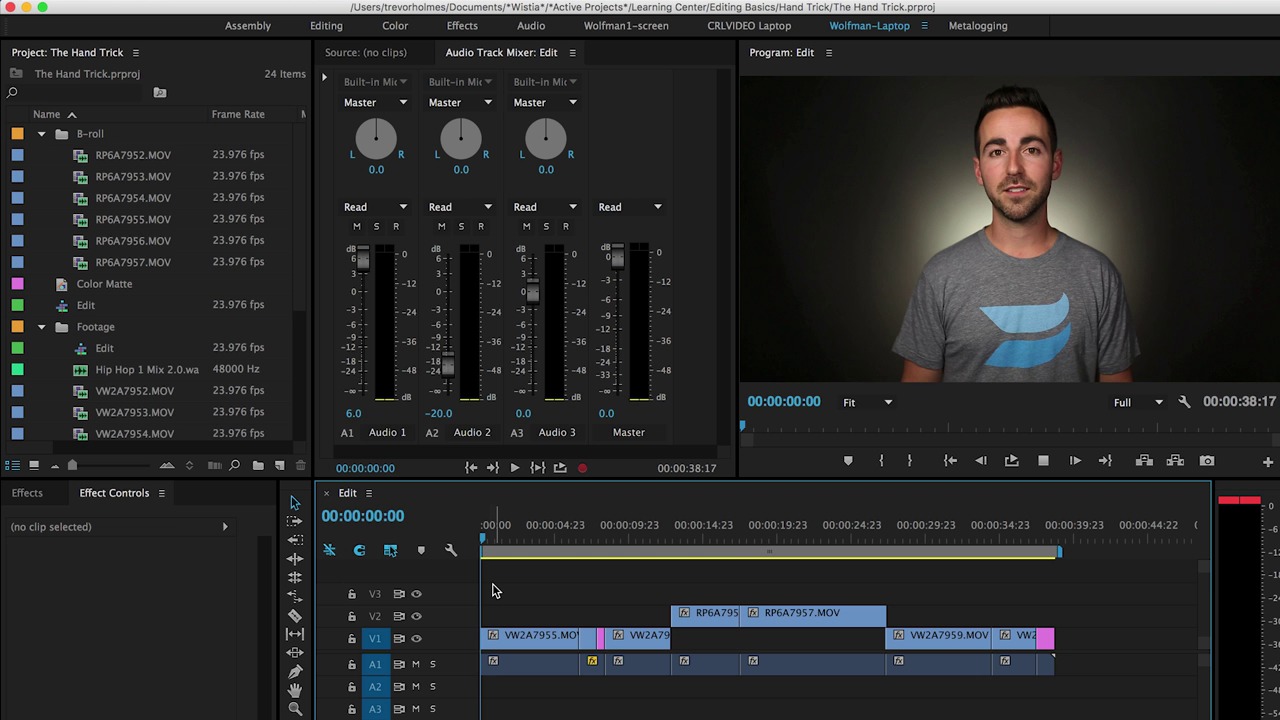Open Program monitor button editor plus

1267,462
